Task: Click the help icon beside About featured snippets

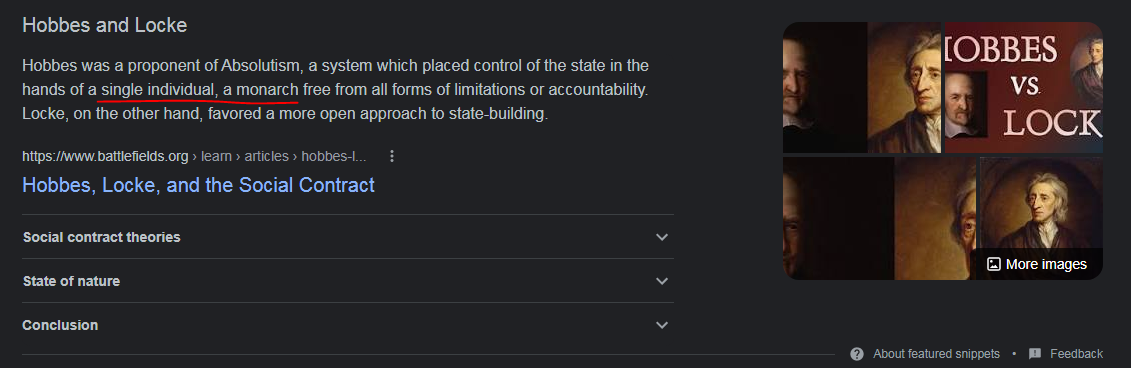Action: (857, 354)
